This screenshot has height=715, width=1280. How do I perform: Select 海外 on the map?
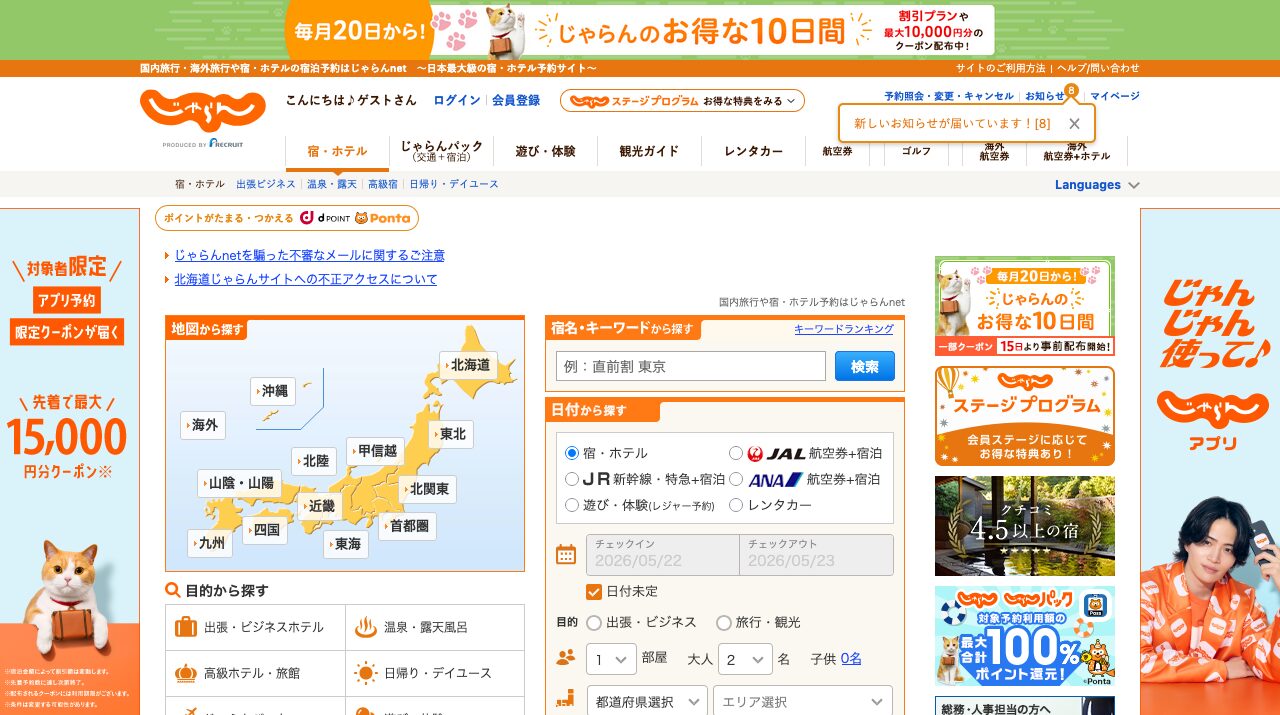click(x=203, y=425)
